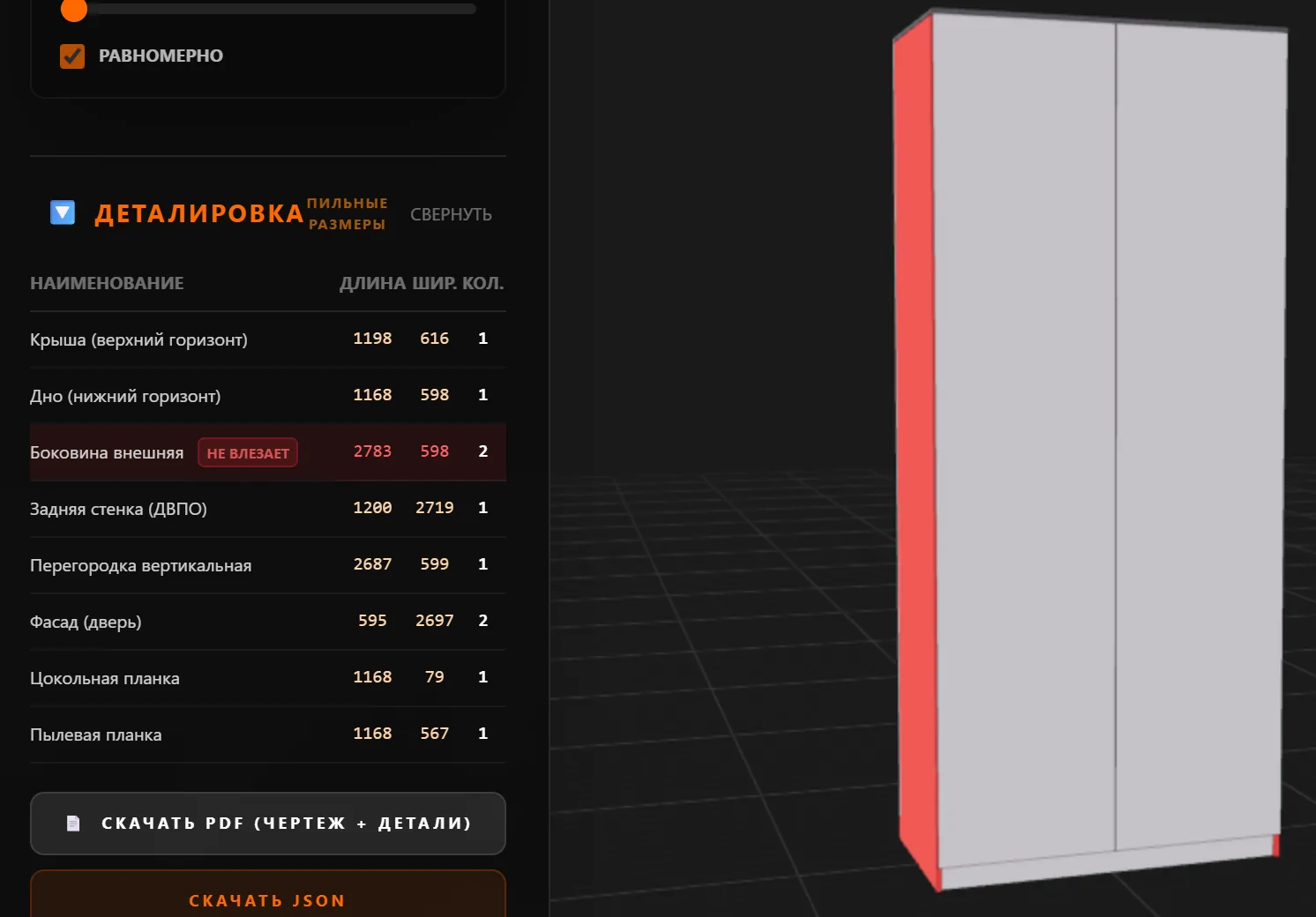This screenshot has width=1316, height=917.
Task: Click width value 79 of Цокольная планка
Action: coord(435,677)
